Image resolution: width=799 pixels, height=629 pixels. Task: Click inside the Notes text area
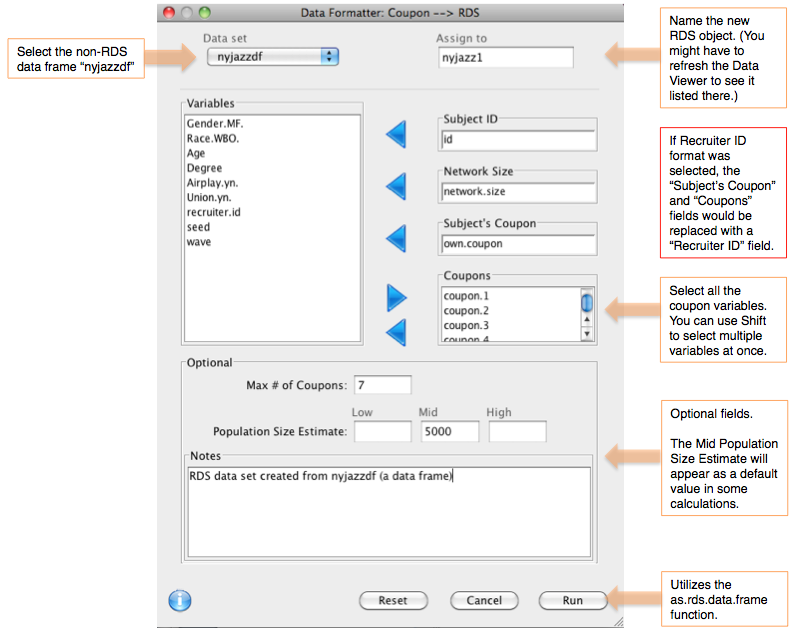389,512
